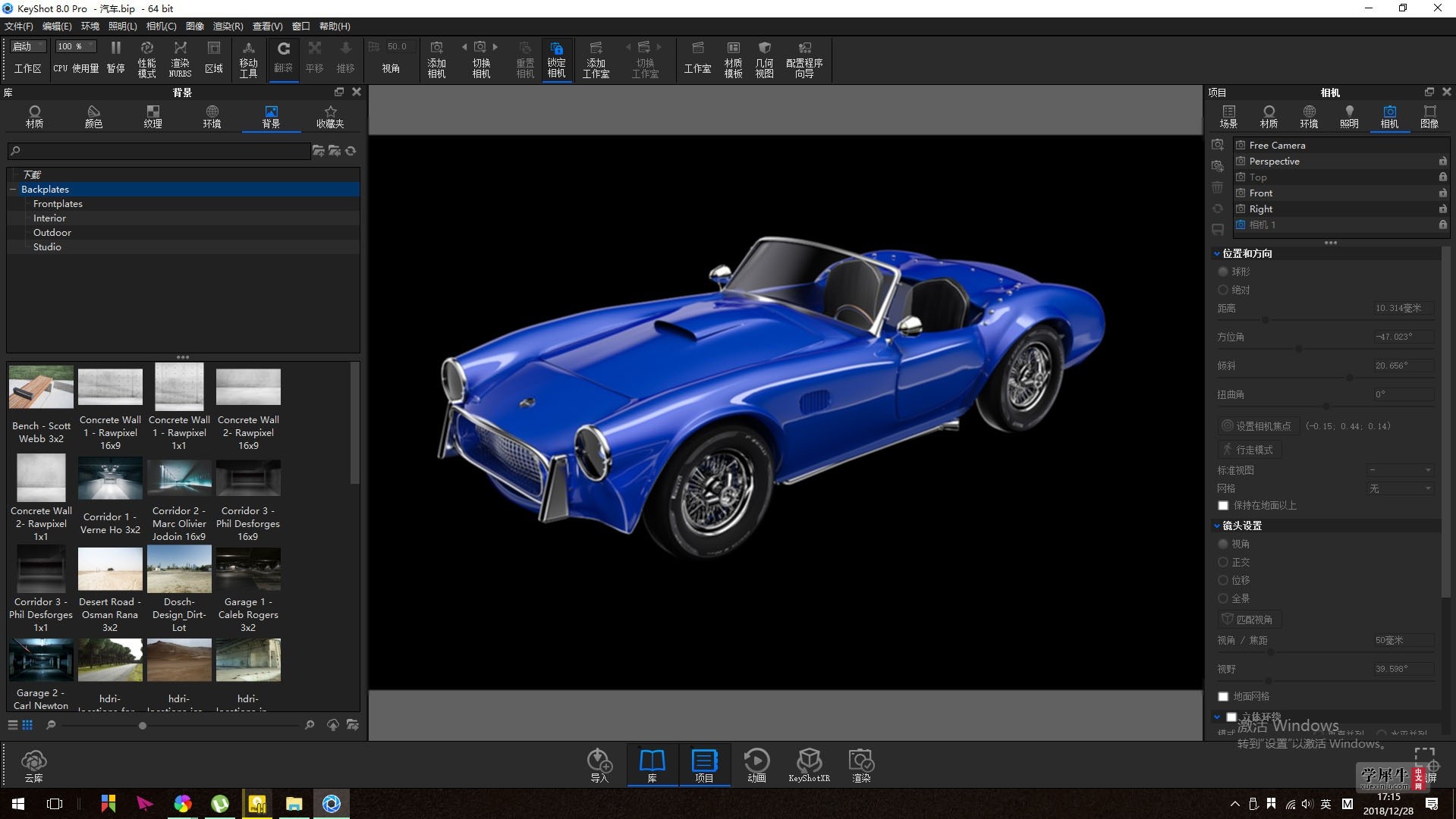Click the Render NURBS icon
Screen dimensions: 1456x819
(180, 58)
